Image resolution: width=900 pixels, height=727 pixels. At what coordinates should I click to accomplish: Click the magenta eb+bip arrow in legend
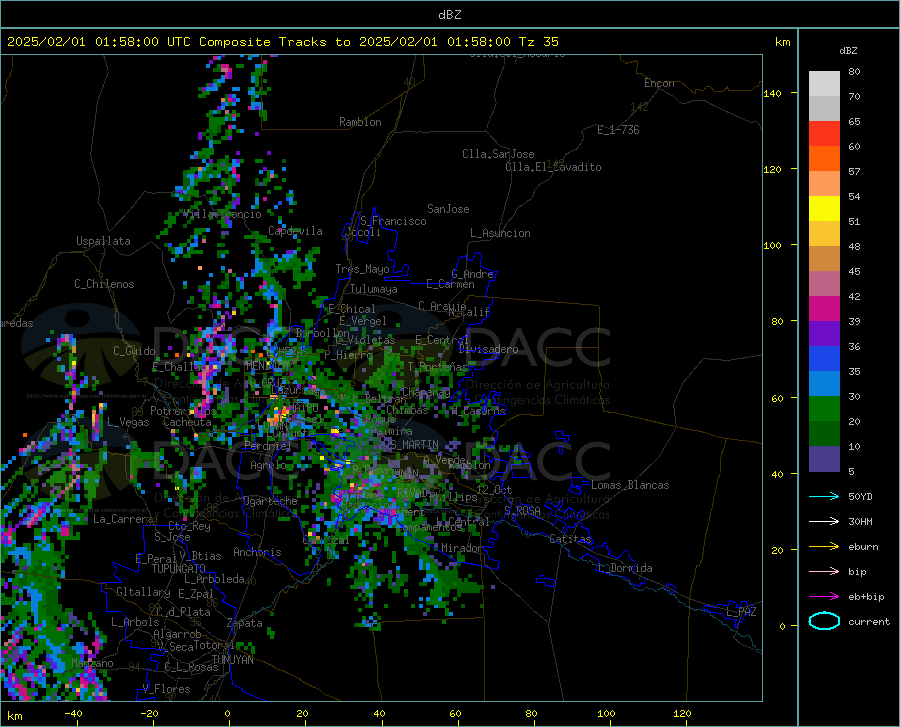pos(824,597)
